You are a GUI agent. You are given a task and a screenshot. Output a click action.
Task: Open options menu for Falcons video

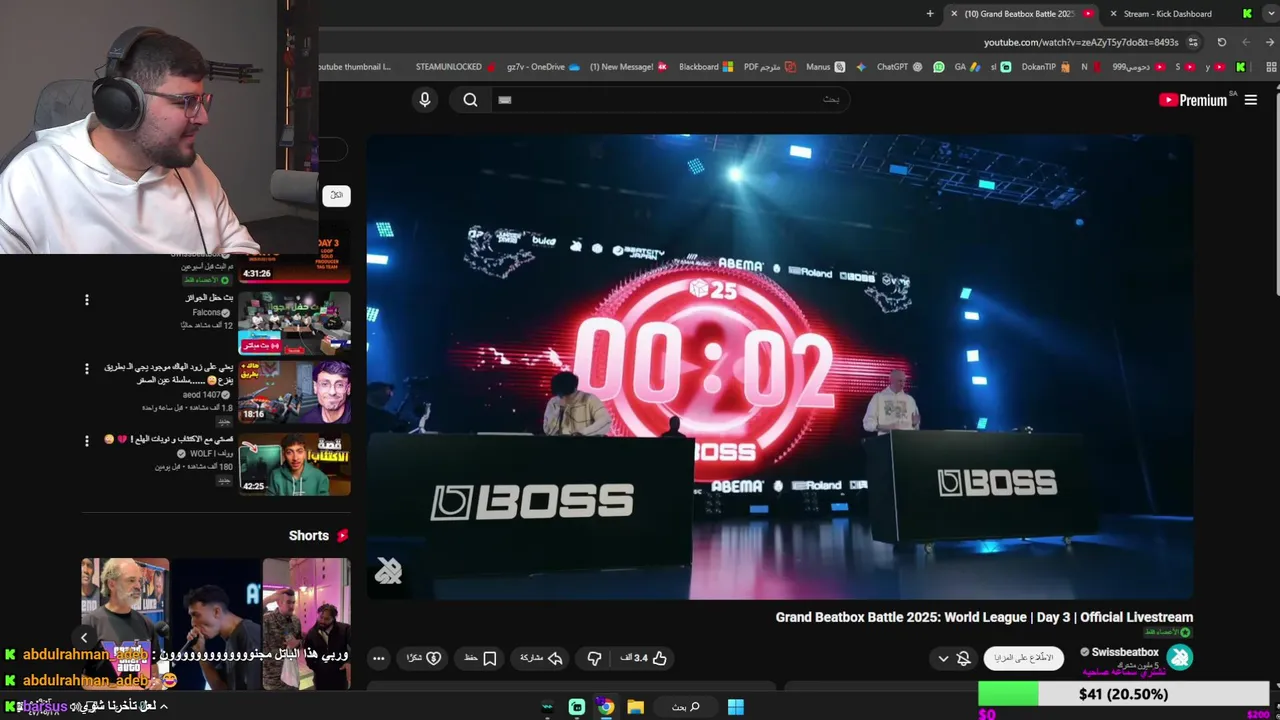[x=87, y=299]
